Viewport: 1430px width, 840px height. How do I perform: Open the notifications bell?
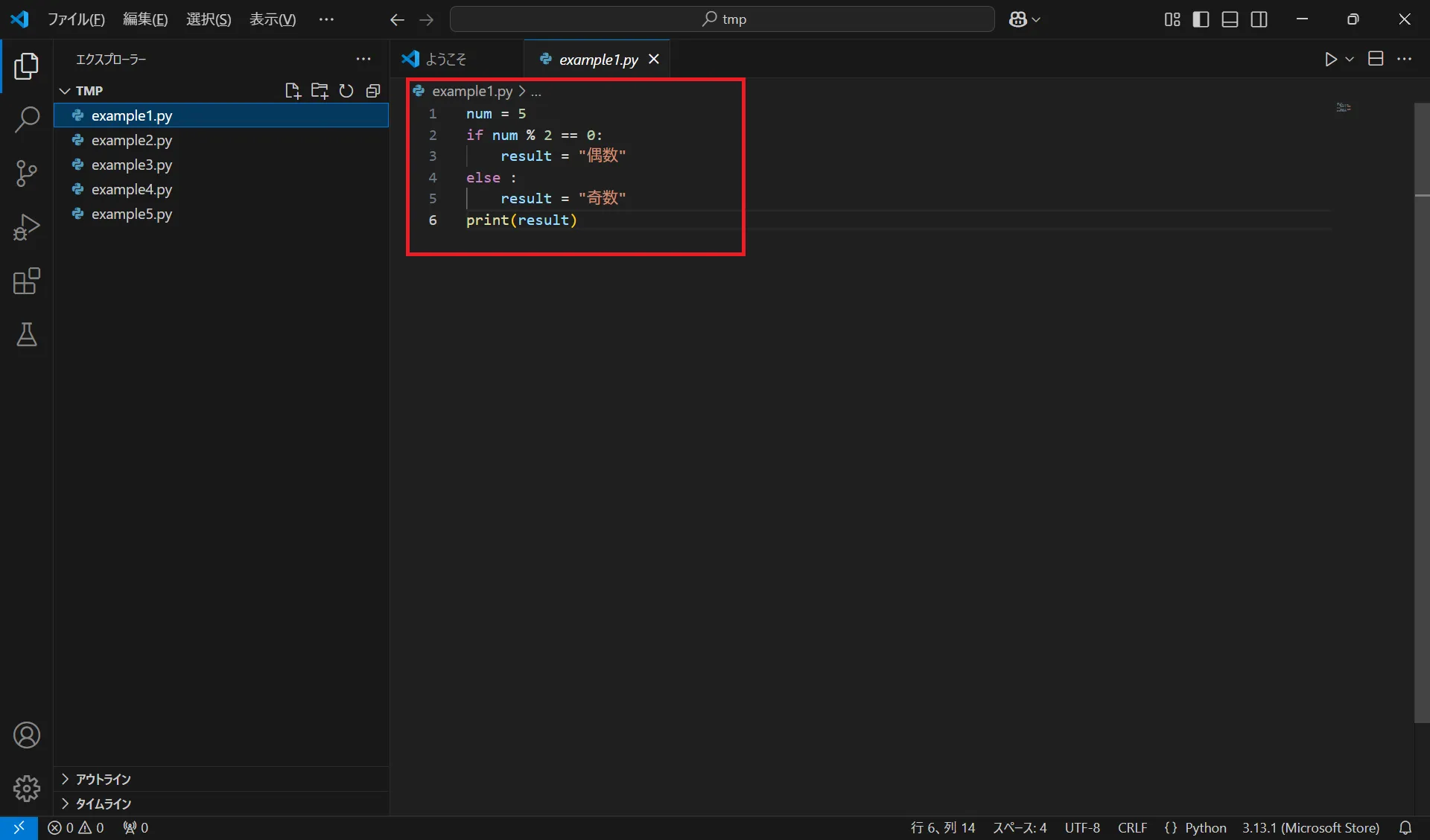tap(1405, 827)
